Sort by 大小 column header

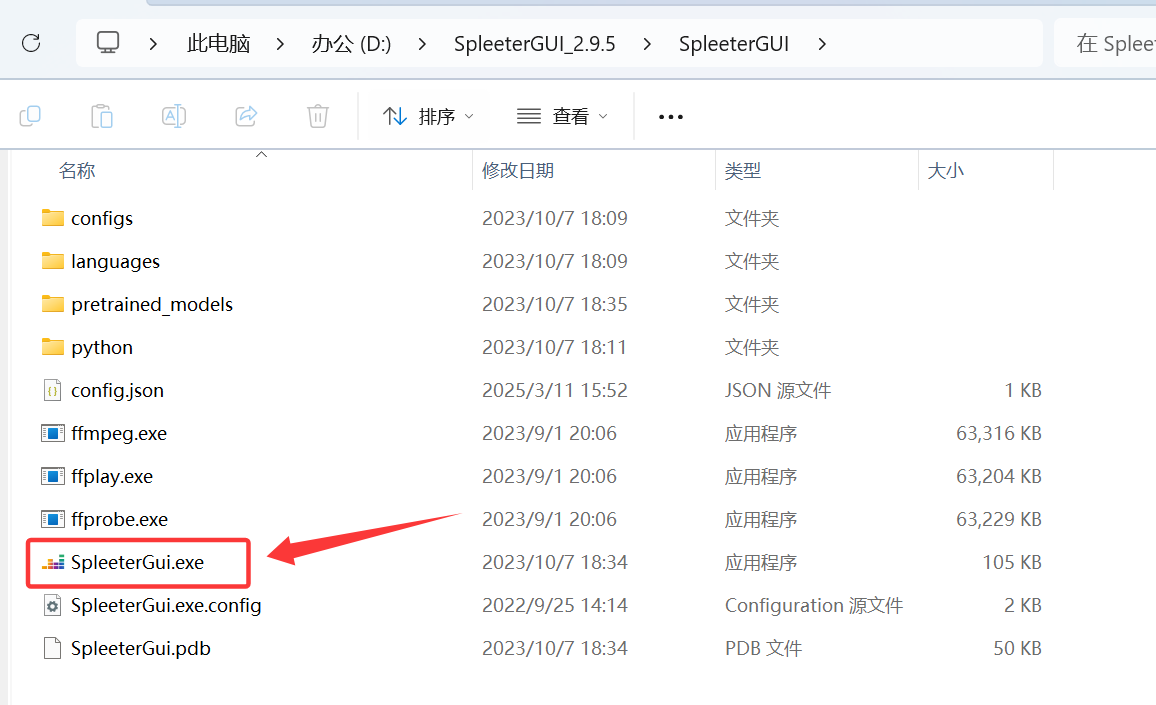click(x=945, y=171)
